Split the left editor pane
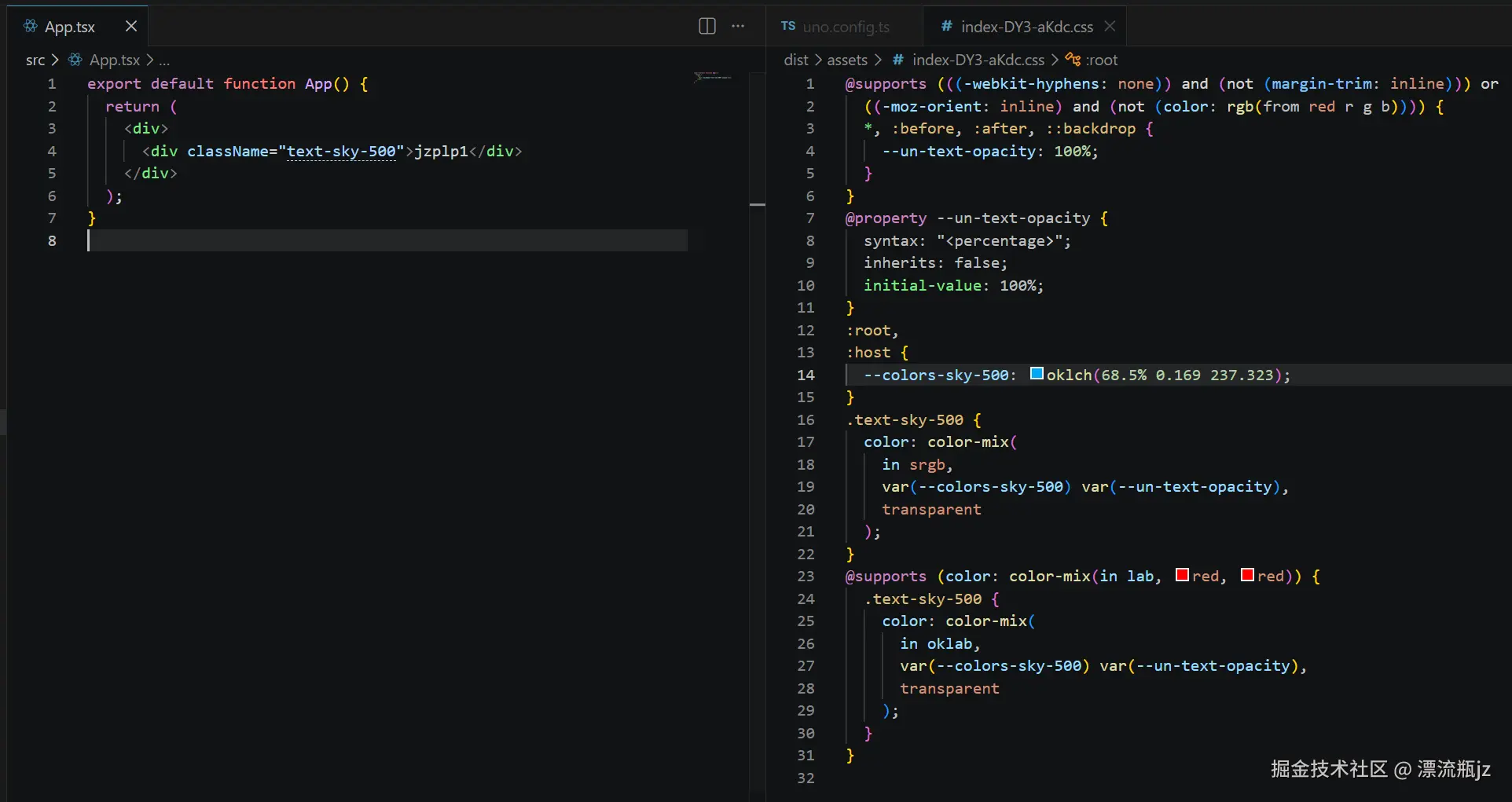Image resolution: width=1512 pixels, height=802 pixels. [x=707, y=27]
